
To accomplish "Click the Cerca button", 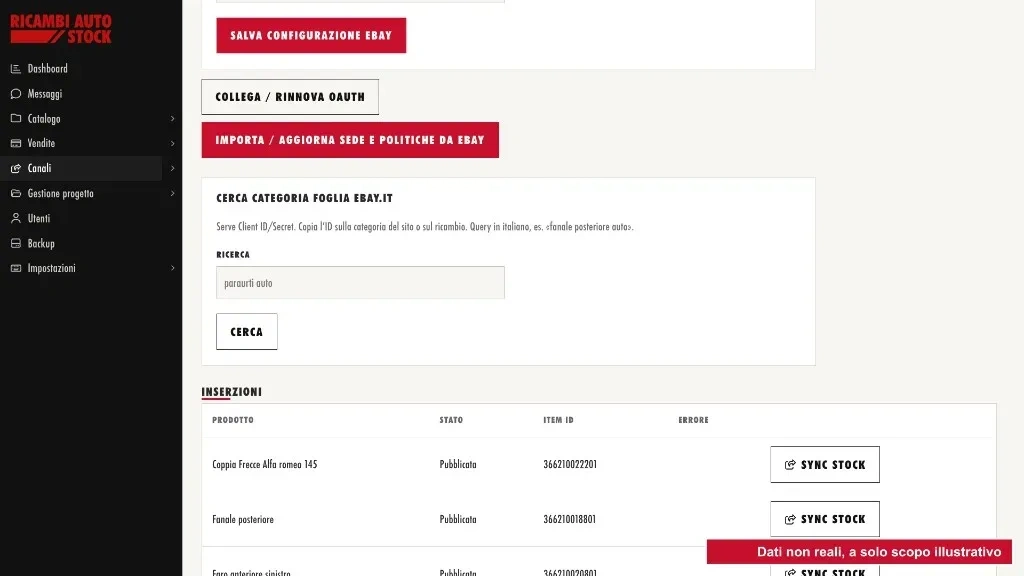I will pyautogui.click(x=247, y=332).
